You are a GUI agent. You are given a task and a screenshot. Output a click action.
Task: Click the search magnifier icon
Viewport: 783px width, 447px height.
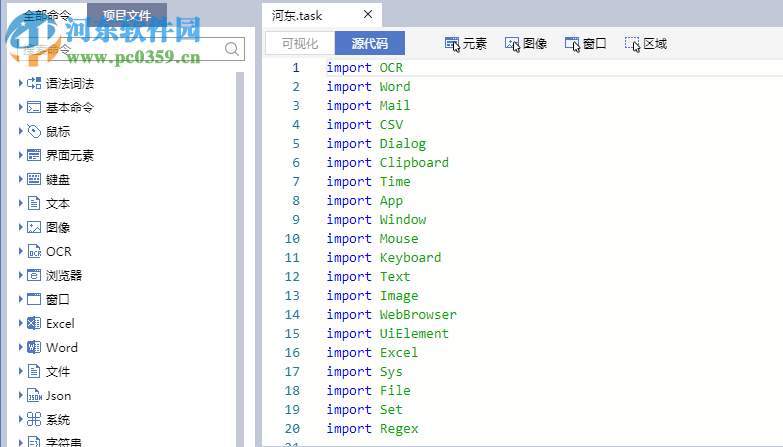pyautogui.click(x=232, y=49)
